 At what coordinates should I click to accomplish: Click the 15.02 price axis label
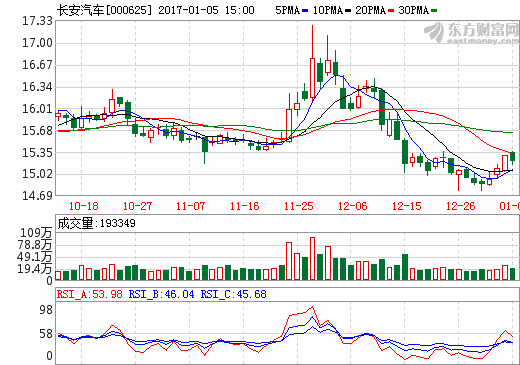pyautogui.click(x=37, y=174)
